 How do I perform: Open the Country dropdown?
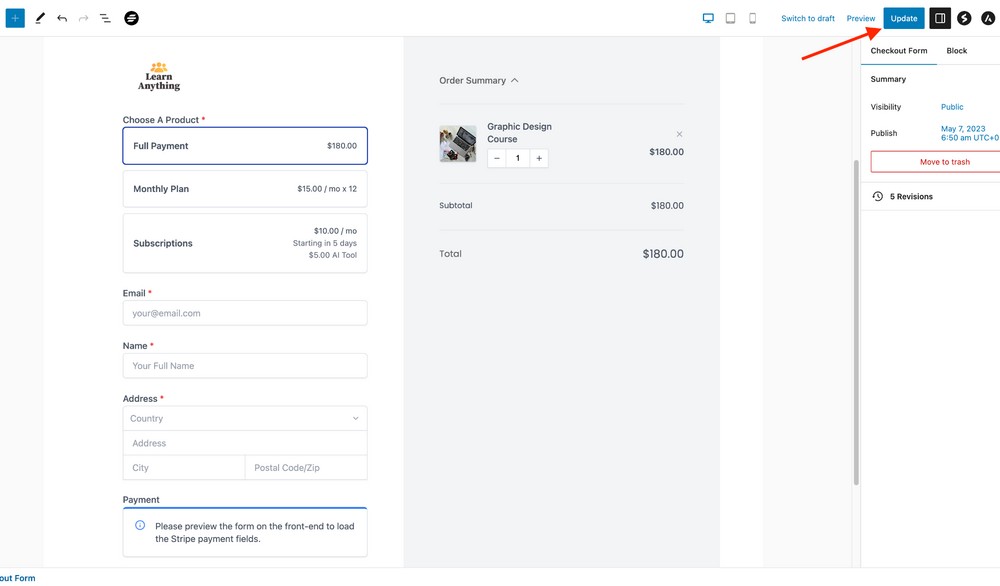click(245, 419)
